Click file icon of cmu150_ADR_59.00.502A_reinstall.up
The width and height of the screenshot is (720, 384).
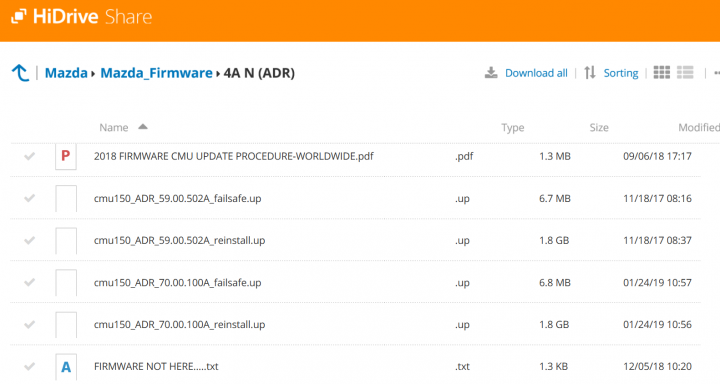pos(66,241)
